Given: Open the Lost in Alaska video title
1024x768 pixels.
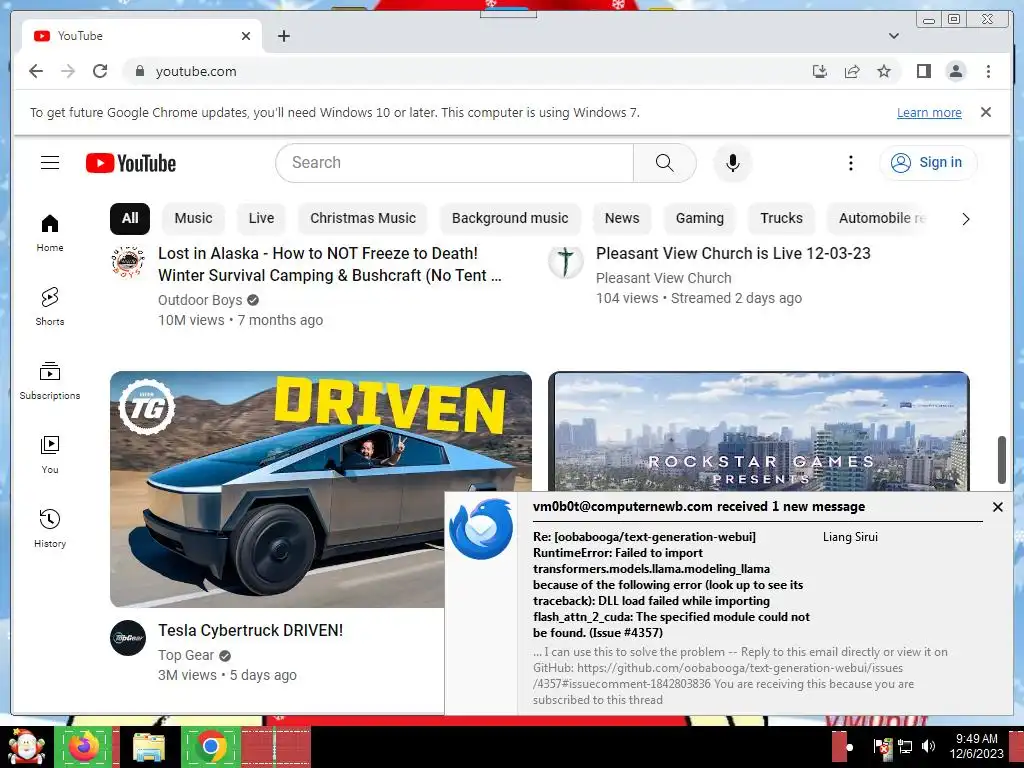Looking at the screenshot, I should [x=330, y=264].
